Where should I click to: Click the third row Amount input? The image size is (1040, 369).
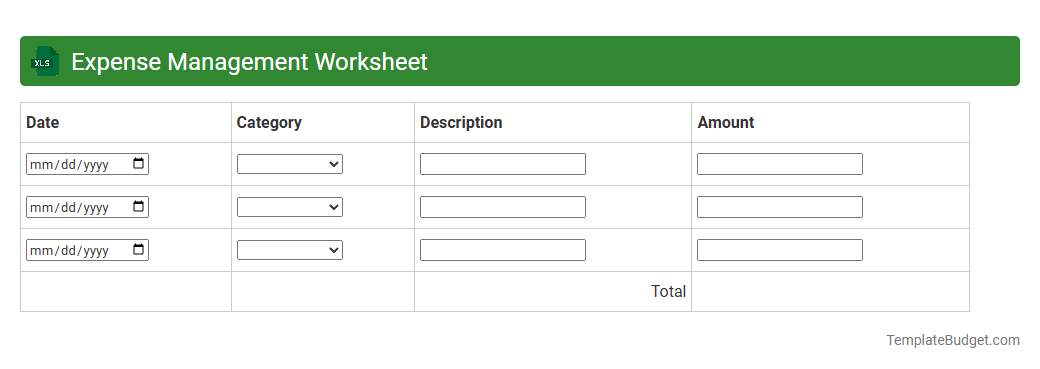click(780, 250)
